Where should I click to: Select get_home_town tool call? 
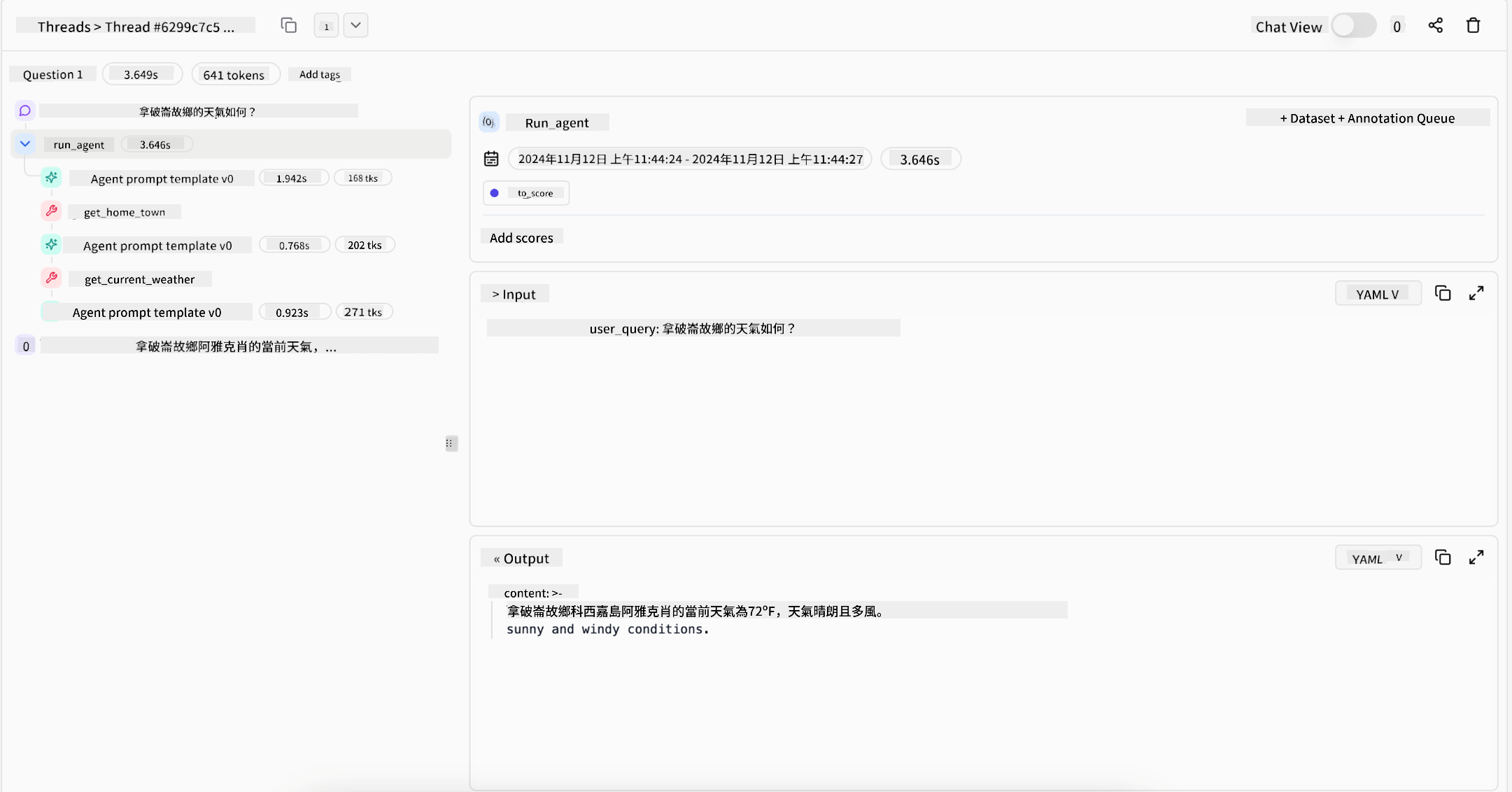[x=125, y=212]
